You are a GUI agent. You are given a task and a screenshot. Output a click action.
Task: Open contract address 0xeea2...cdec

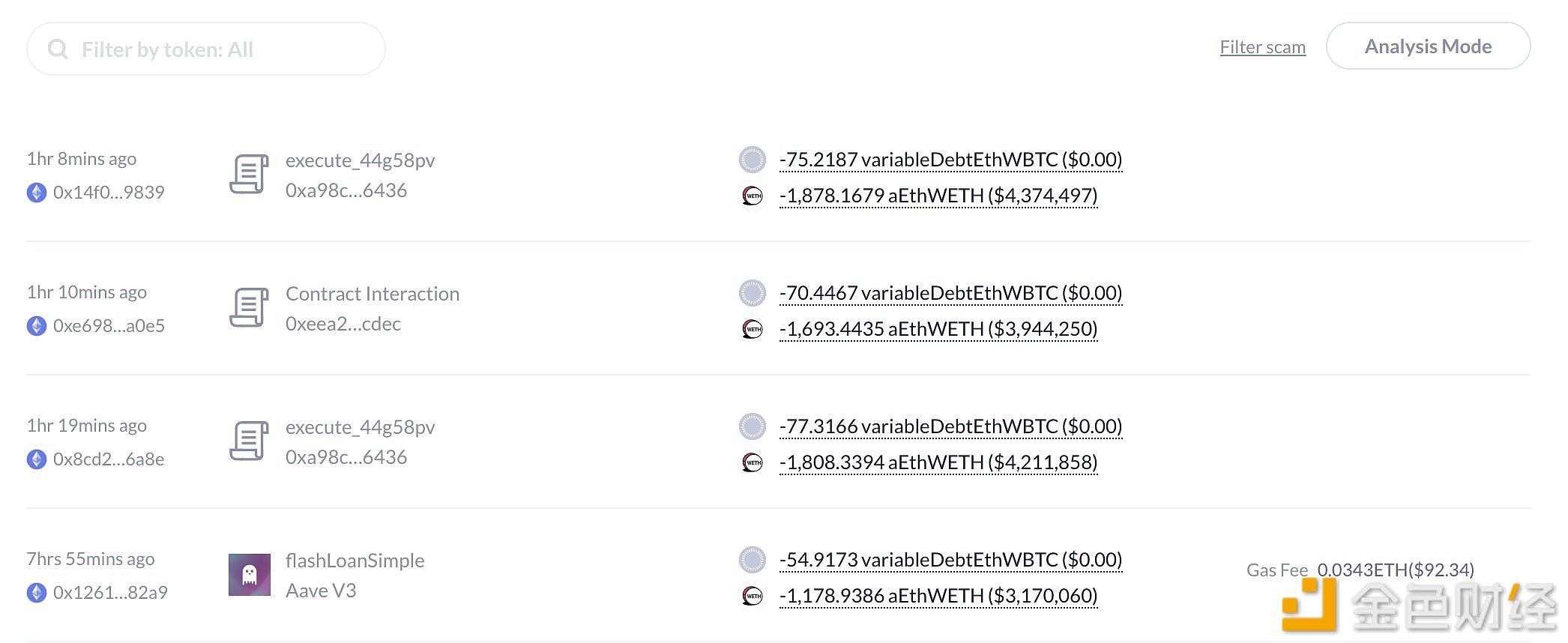click(x=343, y=324)
